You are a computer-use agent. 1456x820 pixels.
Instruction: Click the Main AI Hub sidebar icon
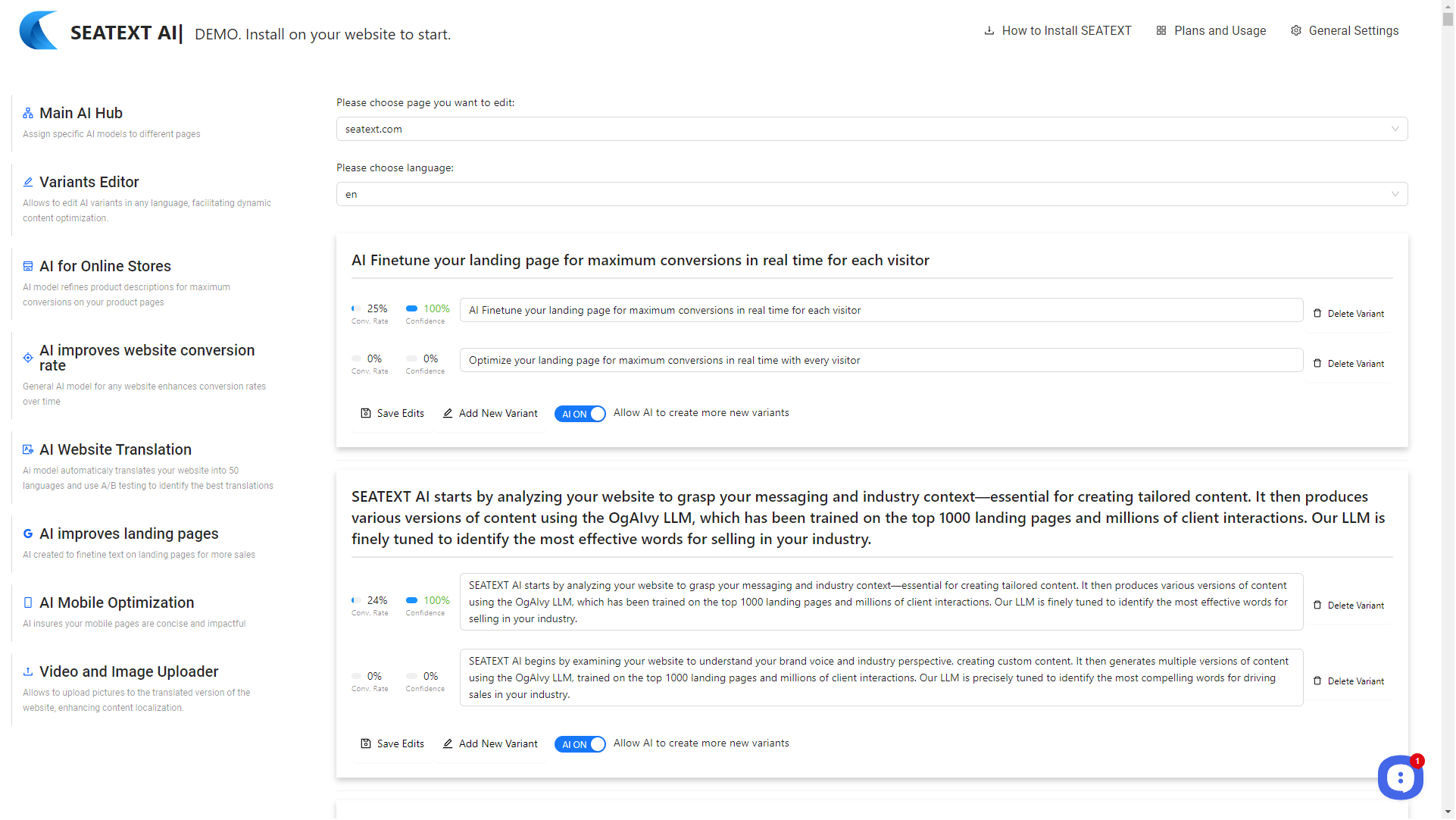(x=28, y=114)
